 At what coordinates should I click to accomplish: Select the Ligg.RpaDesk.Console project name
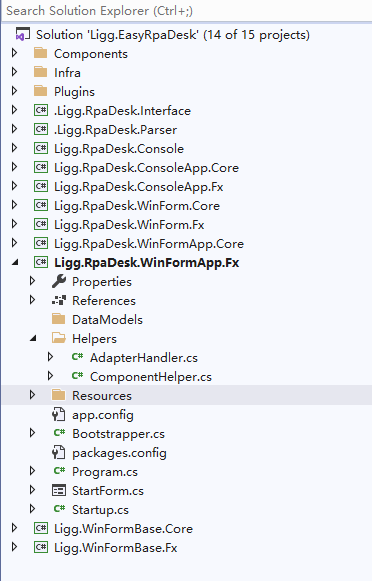(119, 149)
